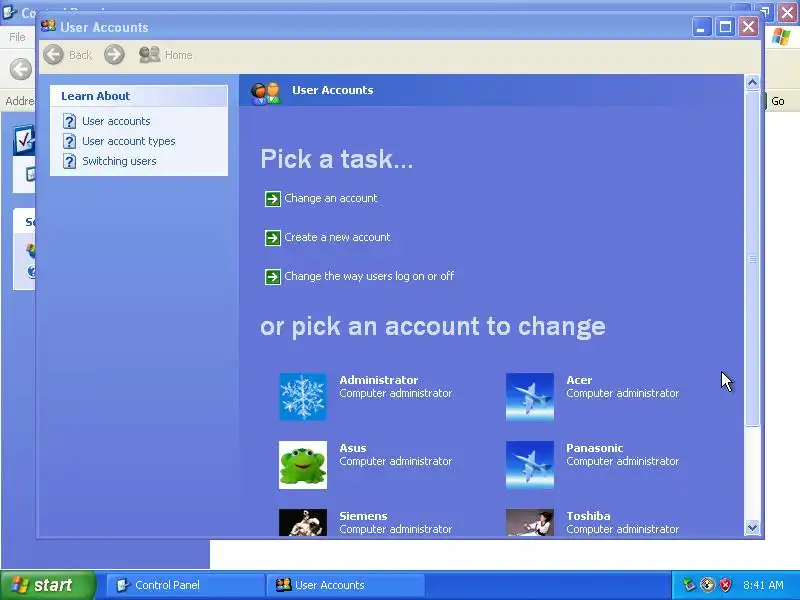Click Switching users help link
The height and width of the screenshot is (600, 800).
(x=119, y=161)
